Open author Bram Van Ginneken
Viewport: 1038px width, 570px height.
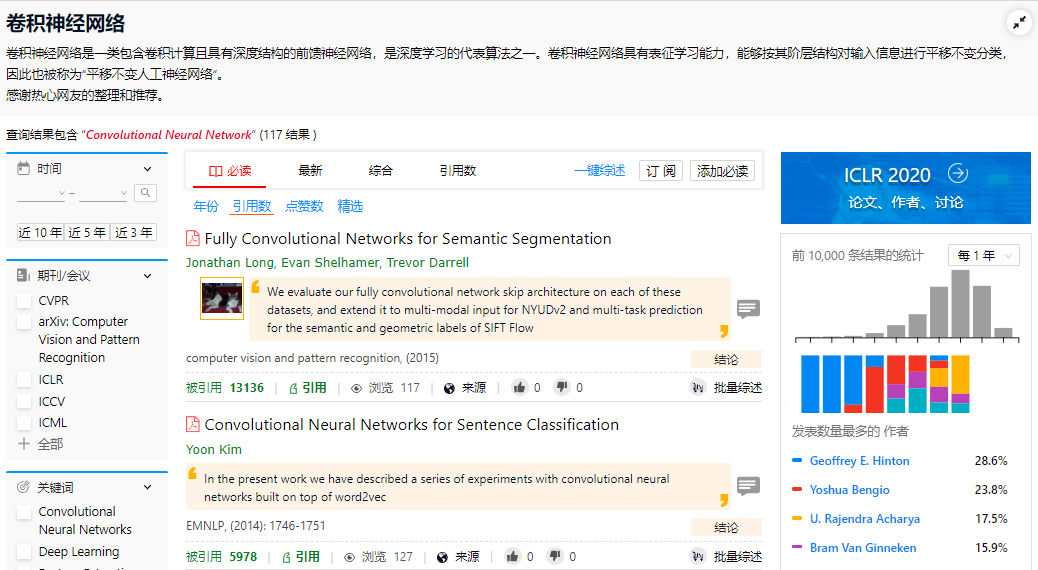(863, 548)
